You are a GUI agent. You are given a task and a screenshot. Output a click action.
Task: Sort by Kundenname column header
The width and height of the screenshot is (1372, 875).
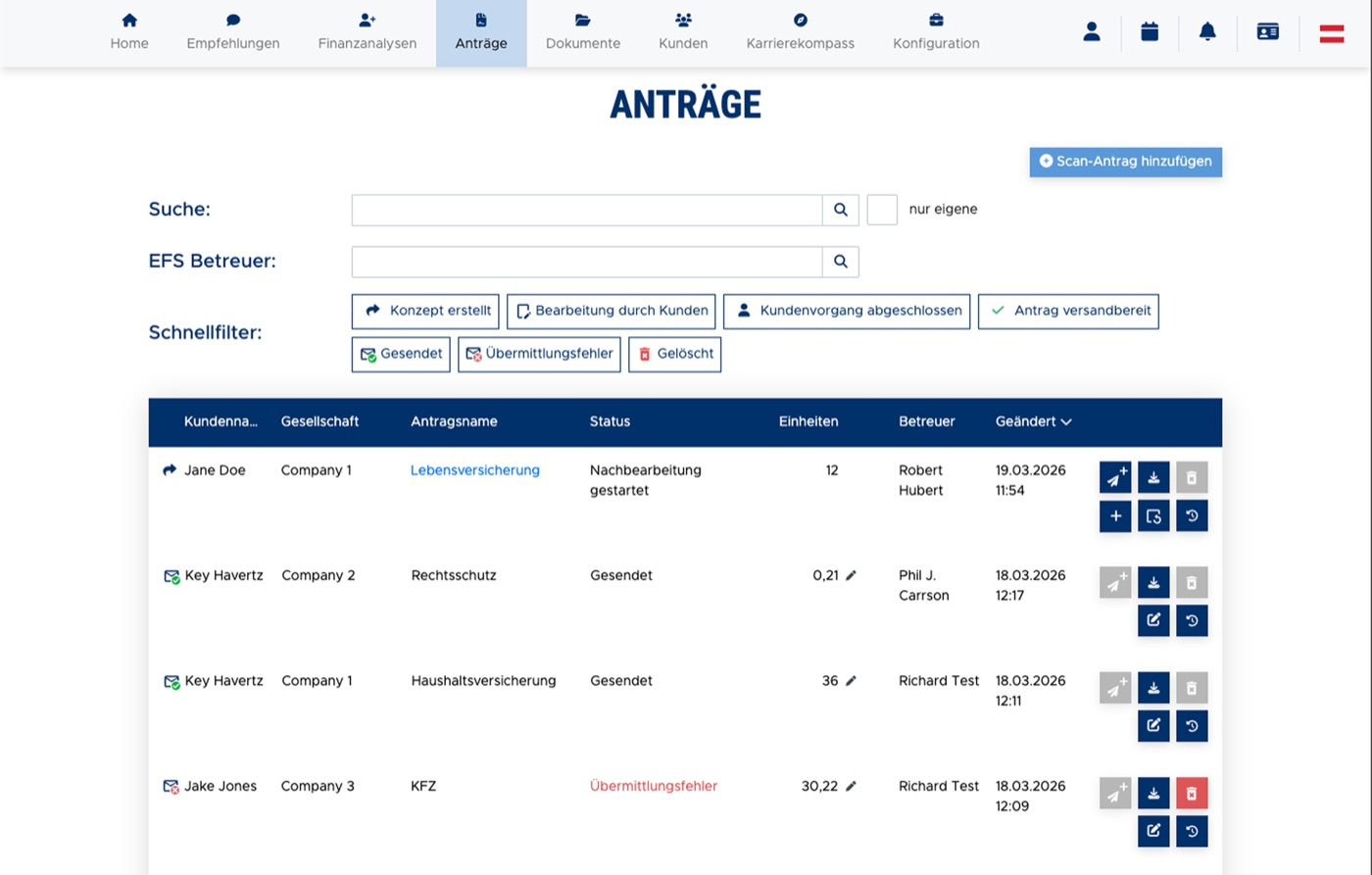(220, 421)
